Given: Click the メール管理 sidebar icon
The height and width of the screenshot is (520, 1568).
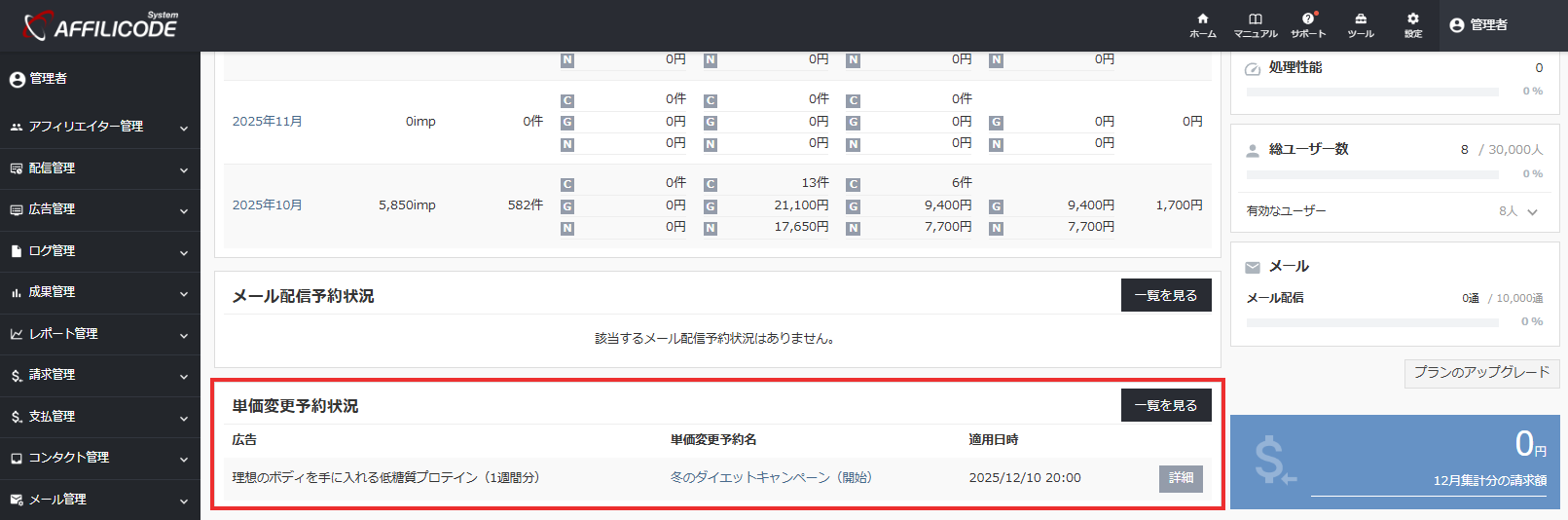Looking at the screenshot, I should click(17, 500).
